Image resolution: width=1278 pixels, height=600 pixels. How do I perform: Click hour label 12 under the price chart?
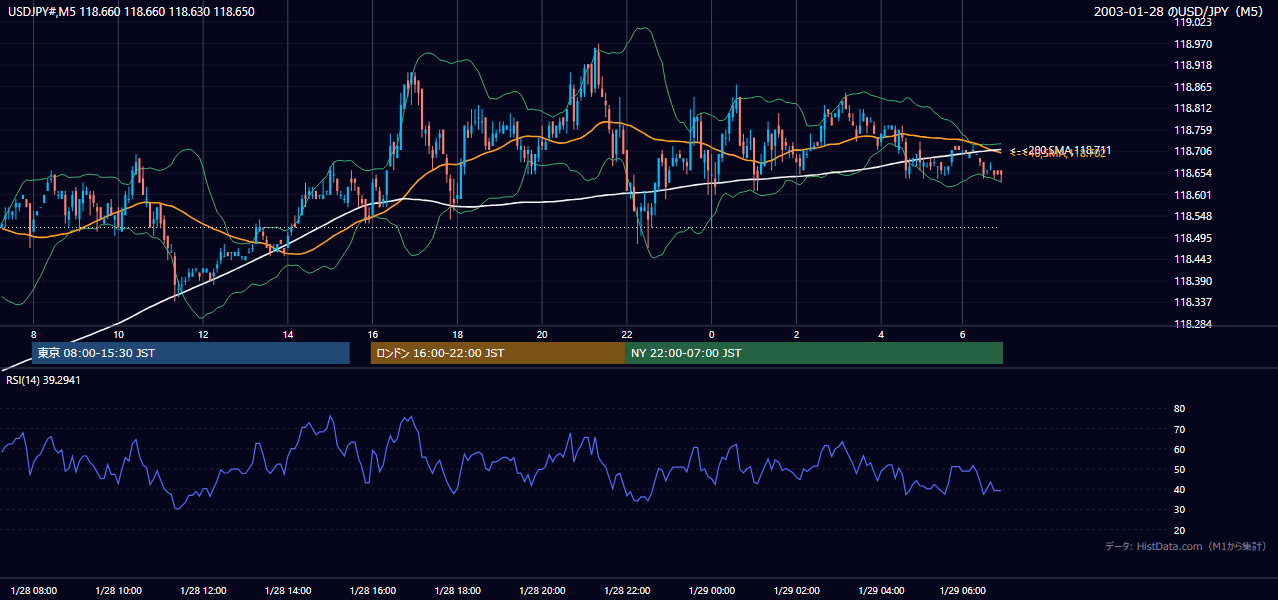coord(203,334)
